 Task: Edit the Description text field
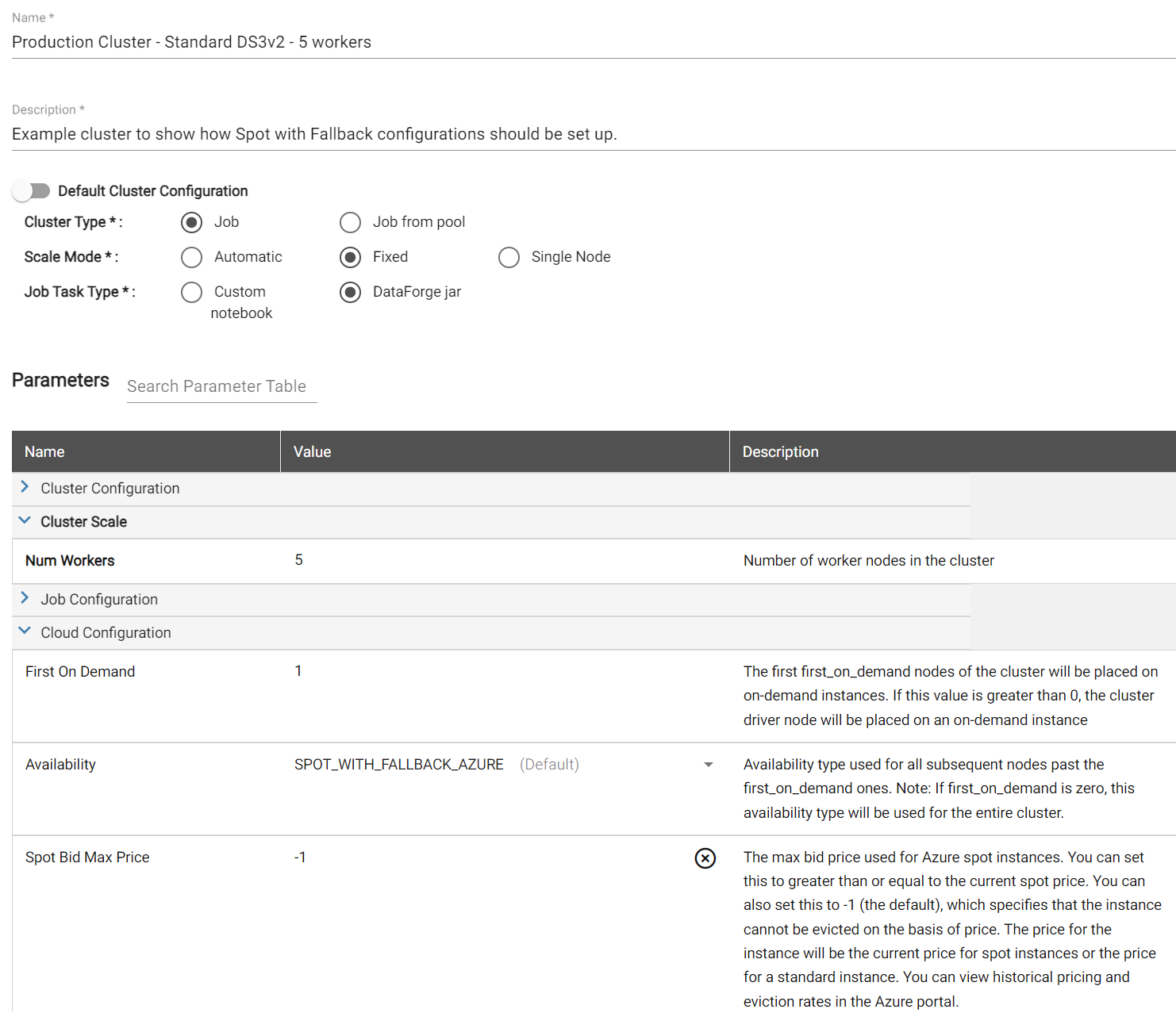(594, 134)
